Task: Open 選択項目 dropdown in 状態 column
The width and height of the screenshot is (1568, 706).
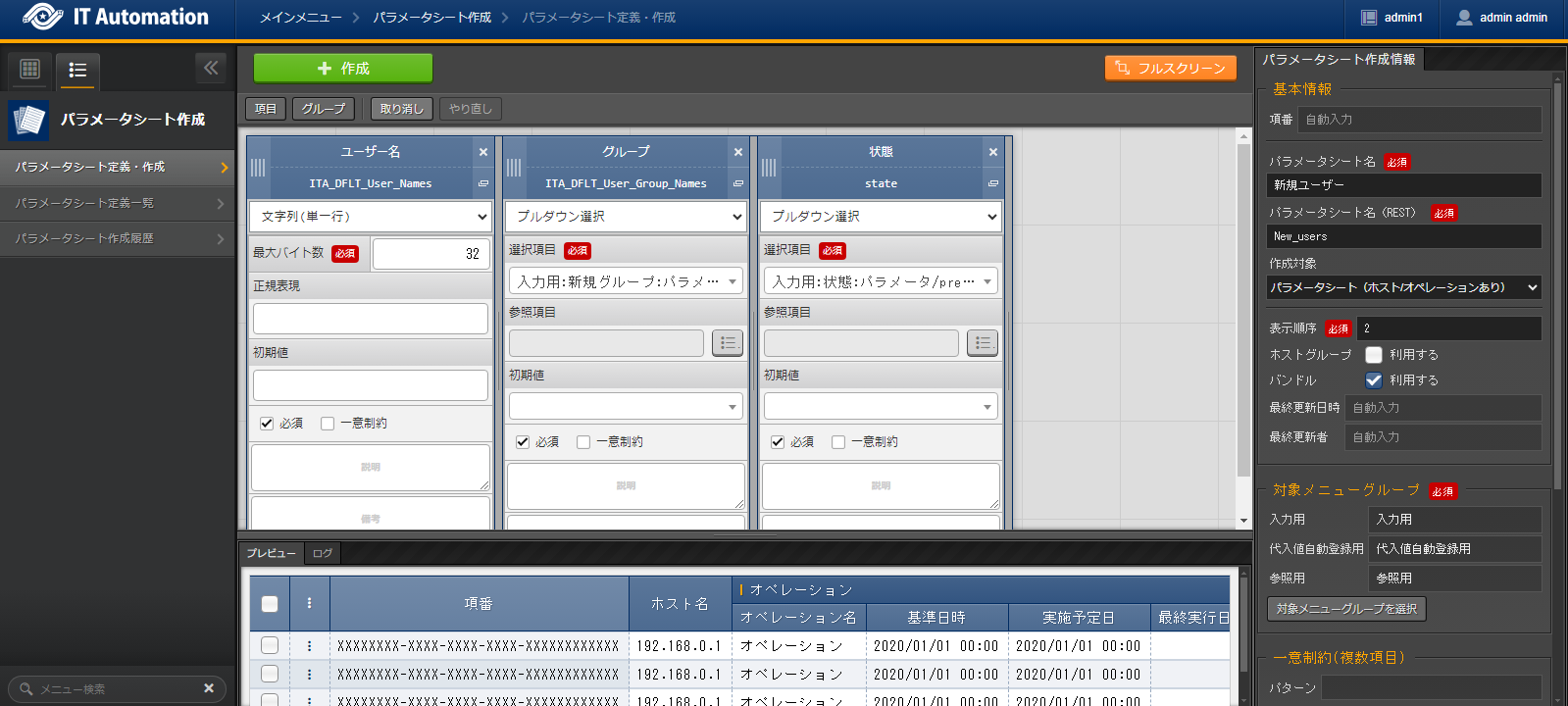Action: point(880,281)
